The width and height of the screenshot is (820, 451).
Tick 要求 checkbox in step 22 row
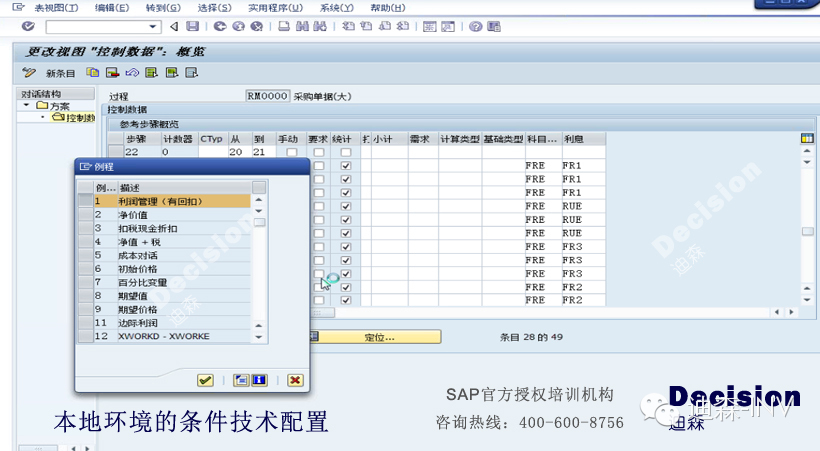[x=318, y=152]
